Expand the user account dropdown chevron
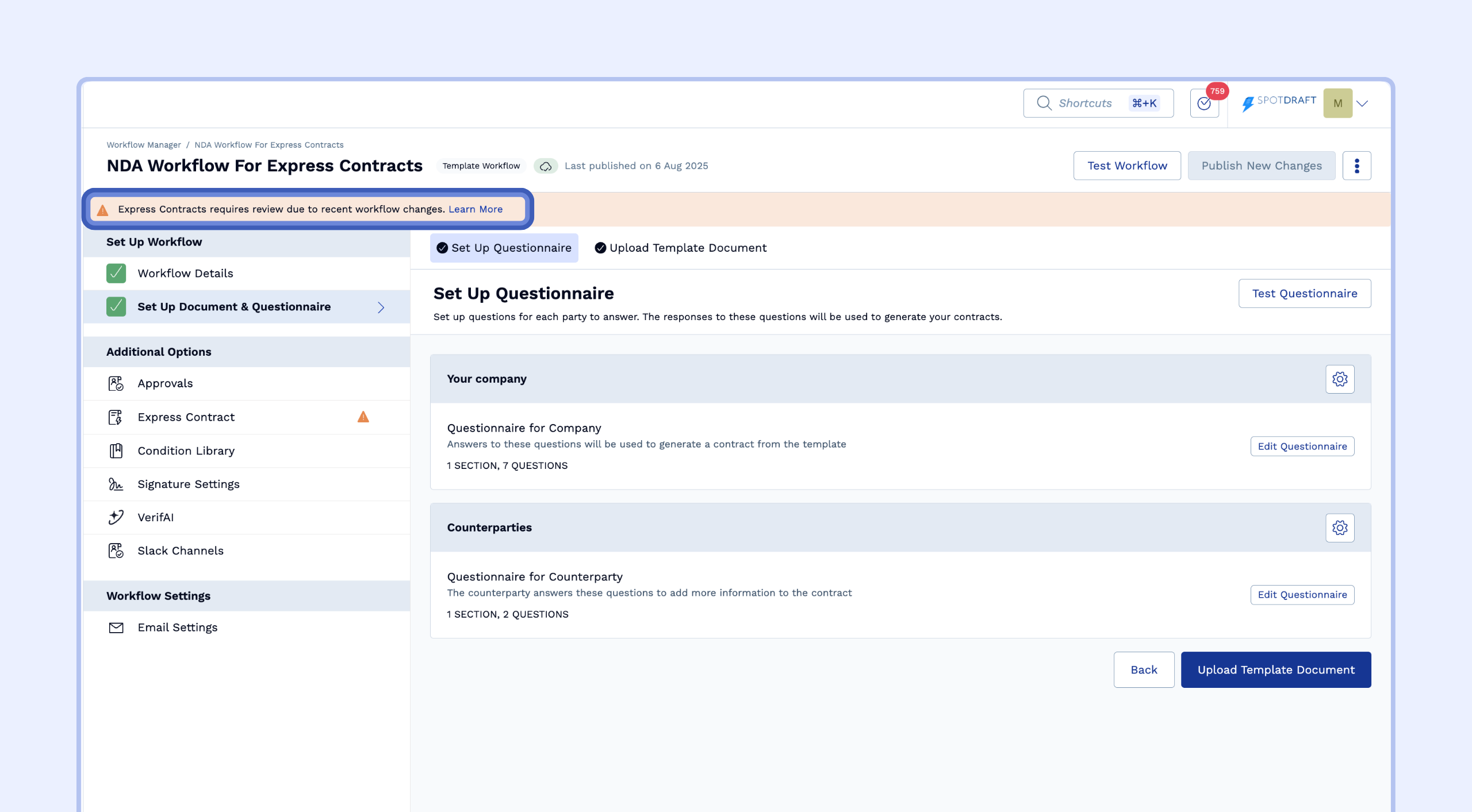The width and height of the screenshot is (1472, 812). coord(1362,103)
